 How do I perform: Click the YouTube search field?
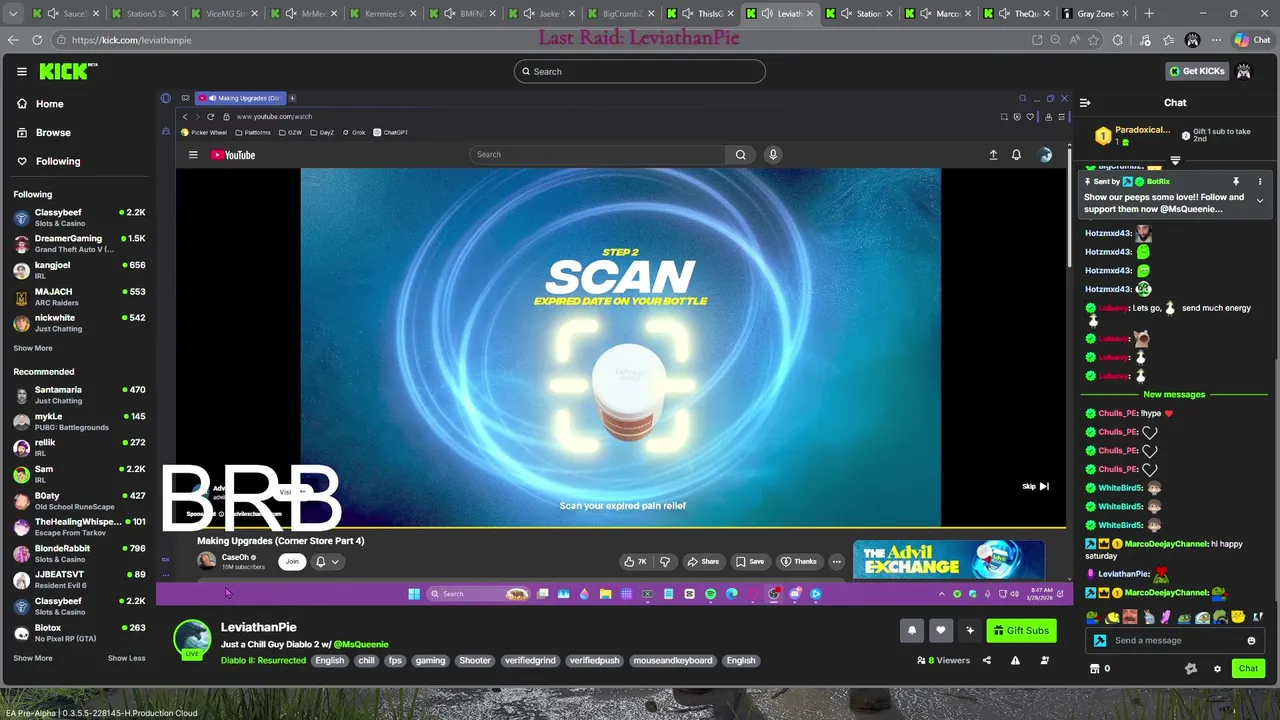pyautogui.click(x=597, y=154)
